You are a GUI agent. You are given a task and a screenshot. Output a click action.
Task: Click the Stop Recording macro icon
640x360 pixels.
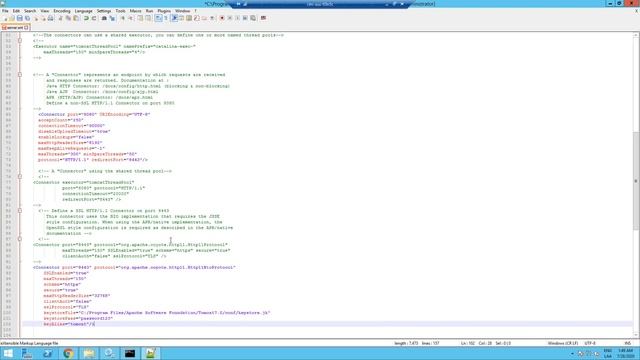coord(230,18)
